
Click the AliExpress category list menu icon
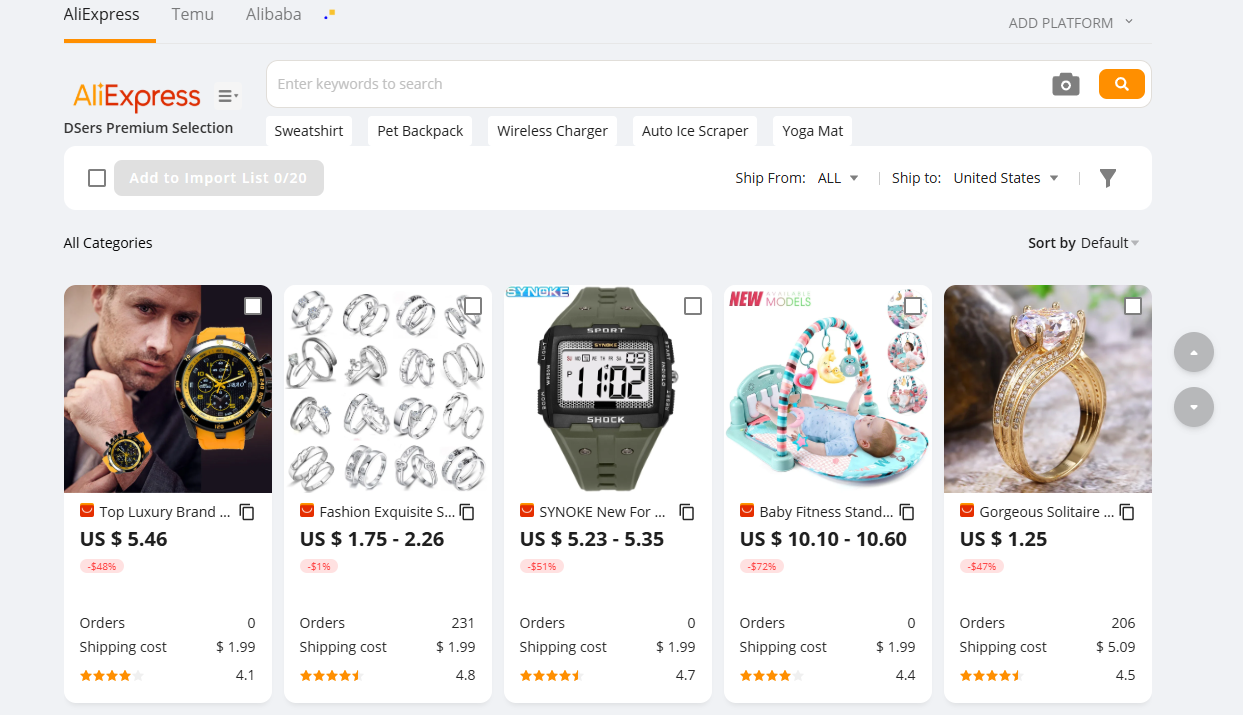coord(228,96)
